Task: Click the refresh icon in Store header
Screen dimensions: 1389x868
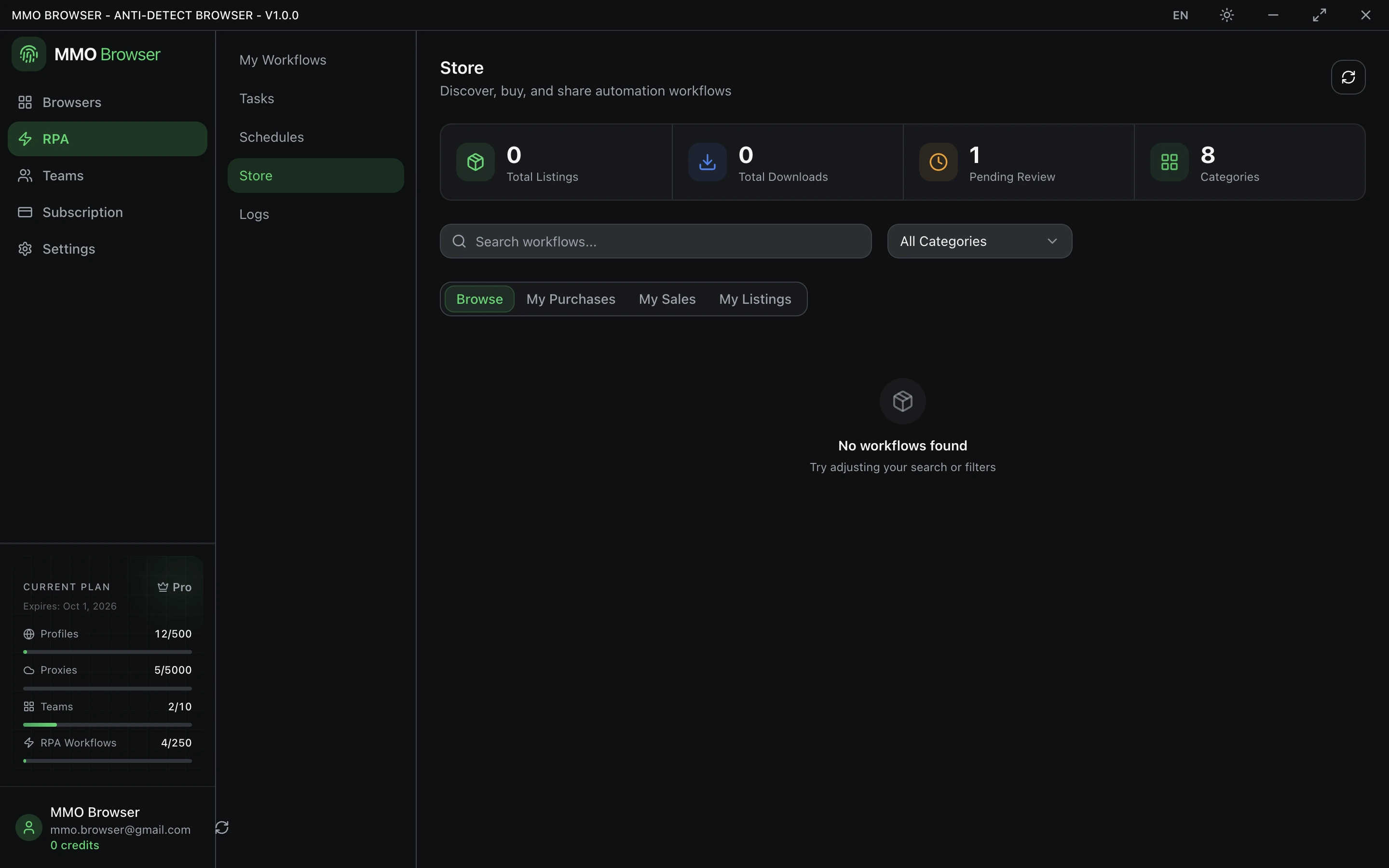Action: 1348,77
